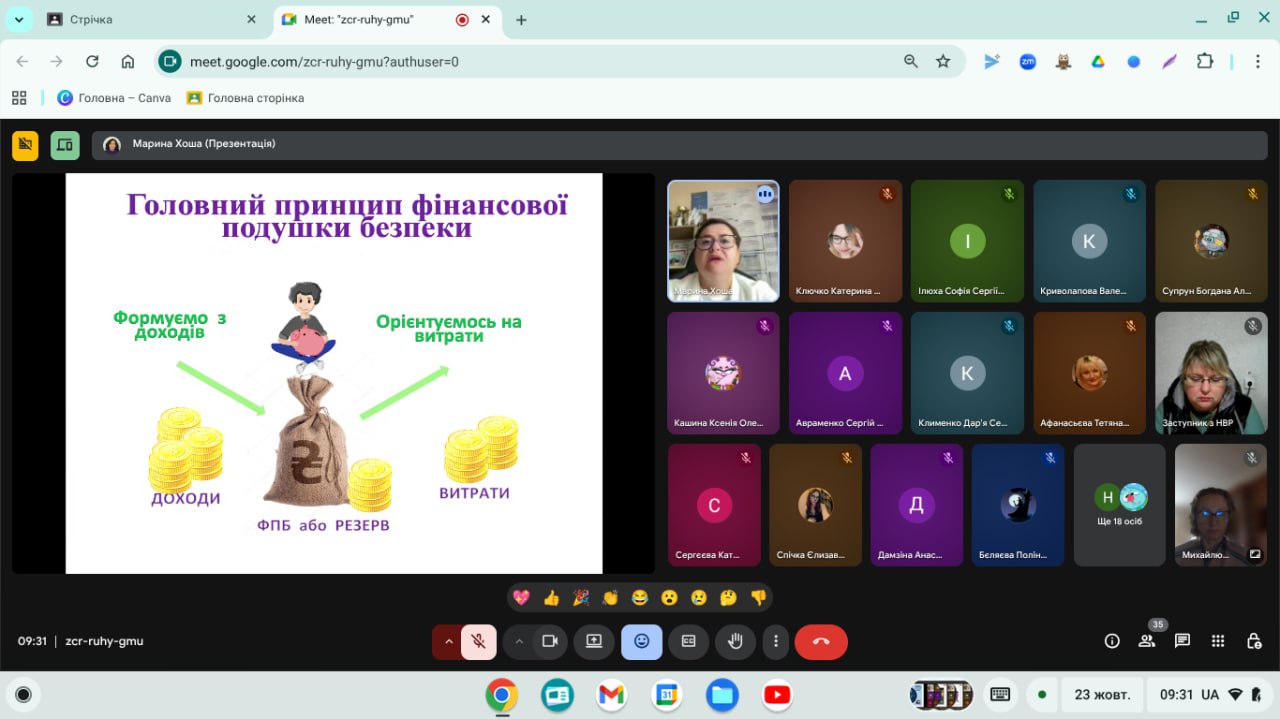The width and height of the screenshot is (1280, 719).
Task: Switch to the Стрічка browser tab
Action: click(140, 20)
